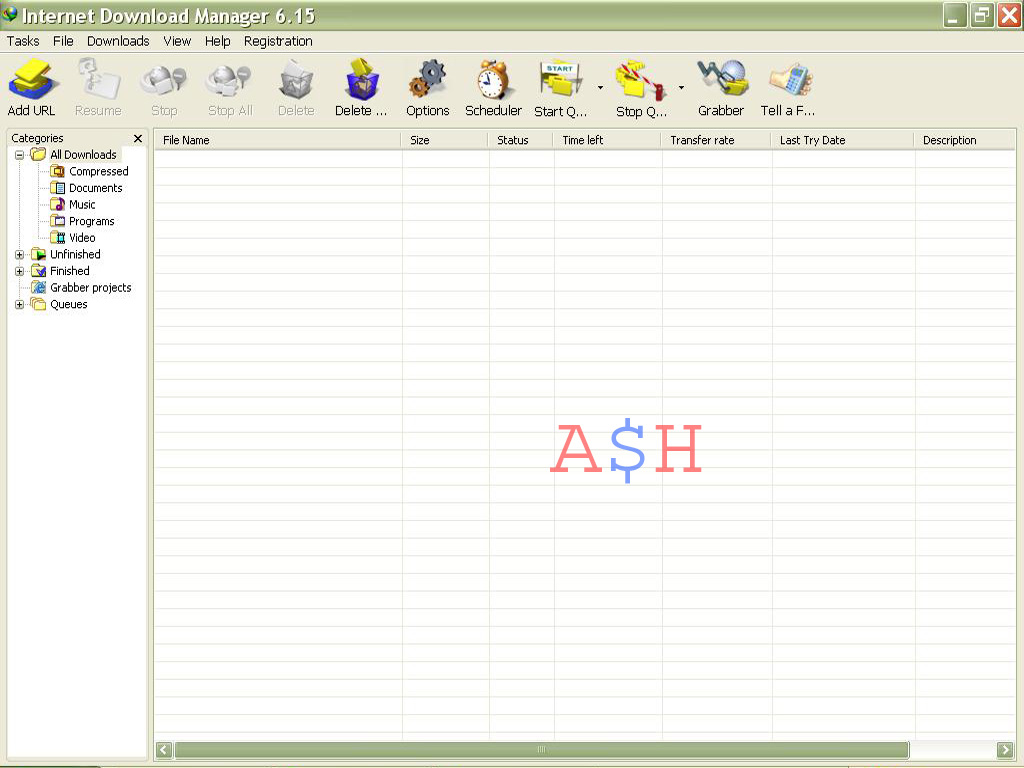Screen dimensions: 1024x768
Task: Select the Compressed category folder icon
Action: point(57,171)
